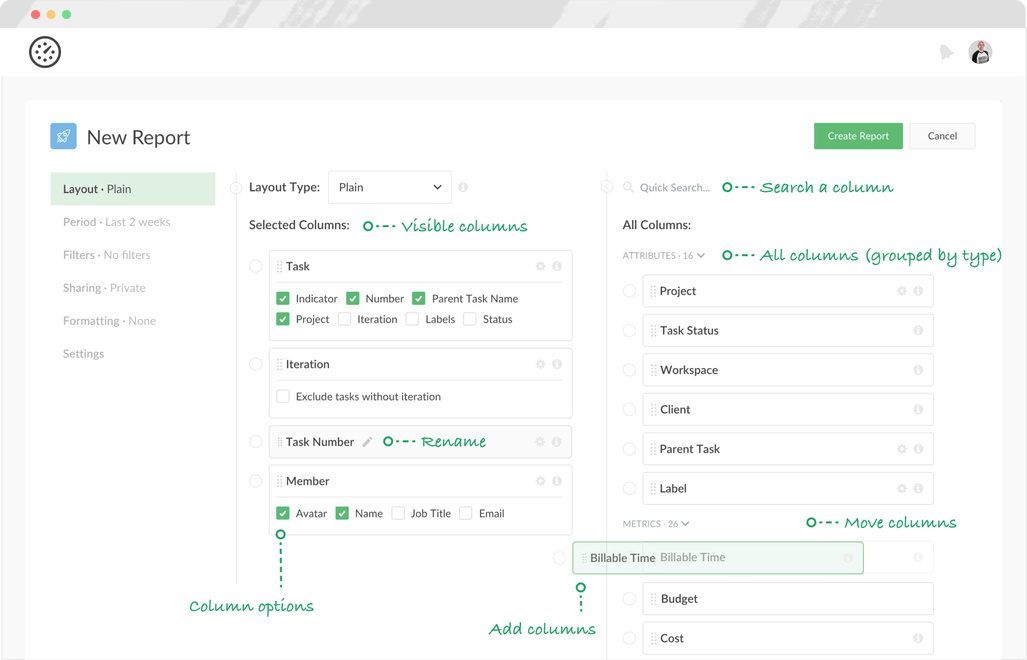Image resolution: width=1027 pixels, height=660 pixels.
Task: Open the gear icon on the Member column
Action: tap(540, 481)
